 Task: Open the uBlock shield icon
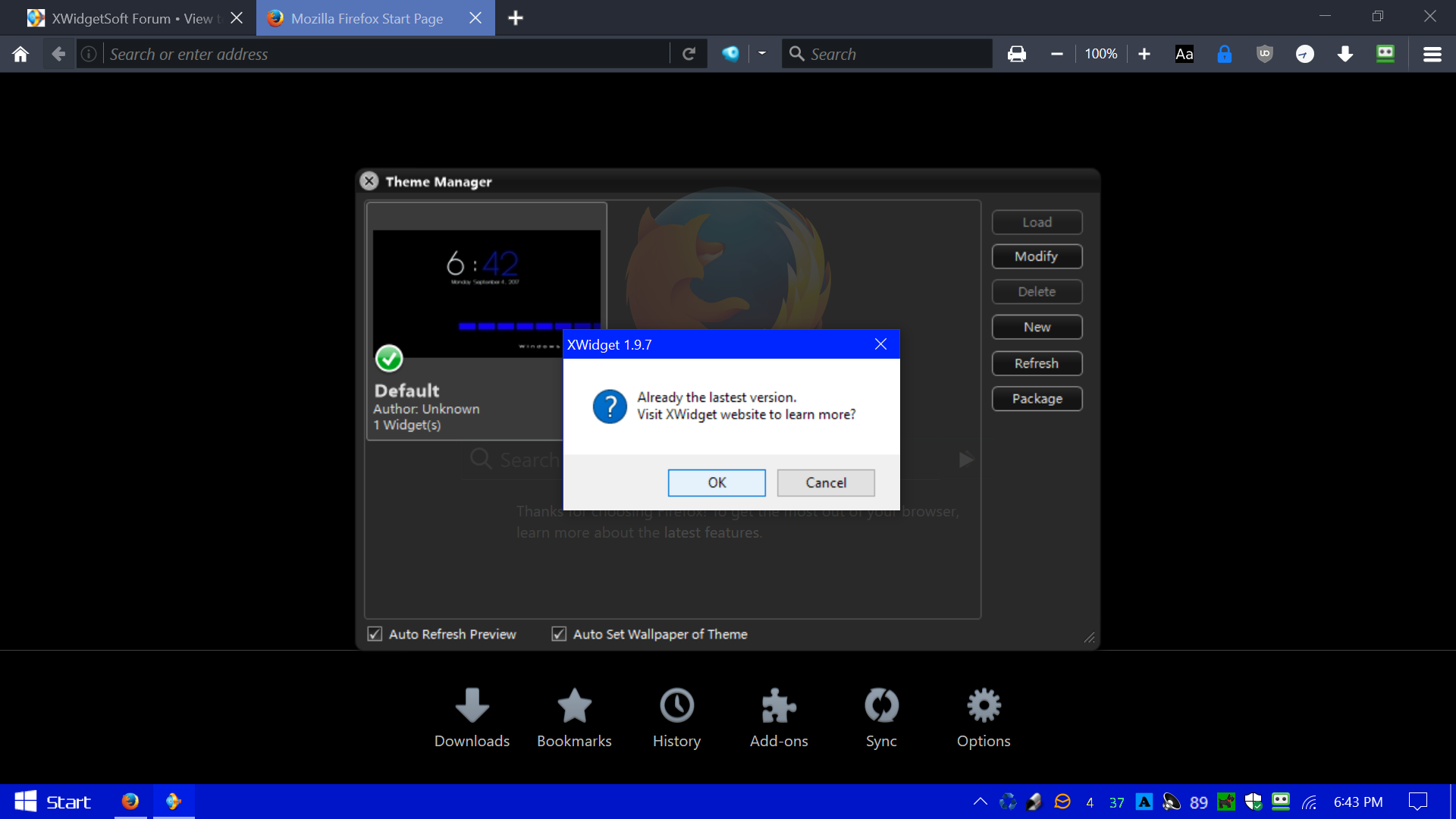click(1264, 54)
